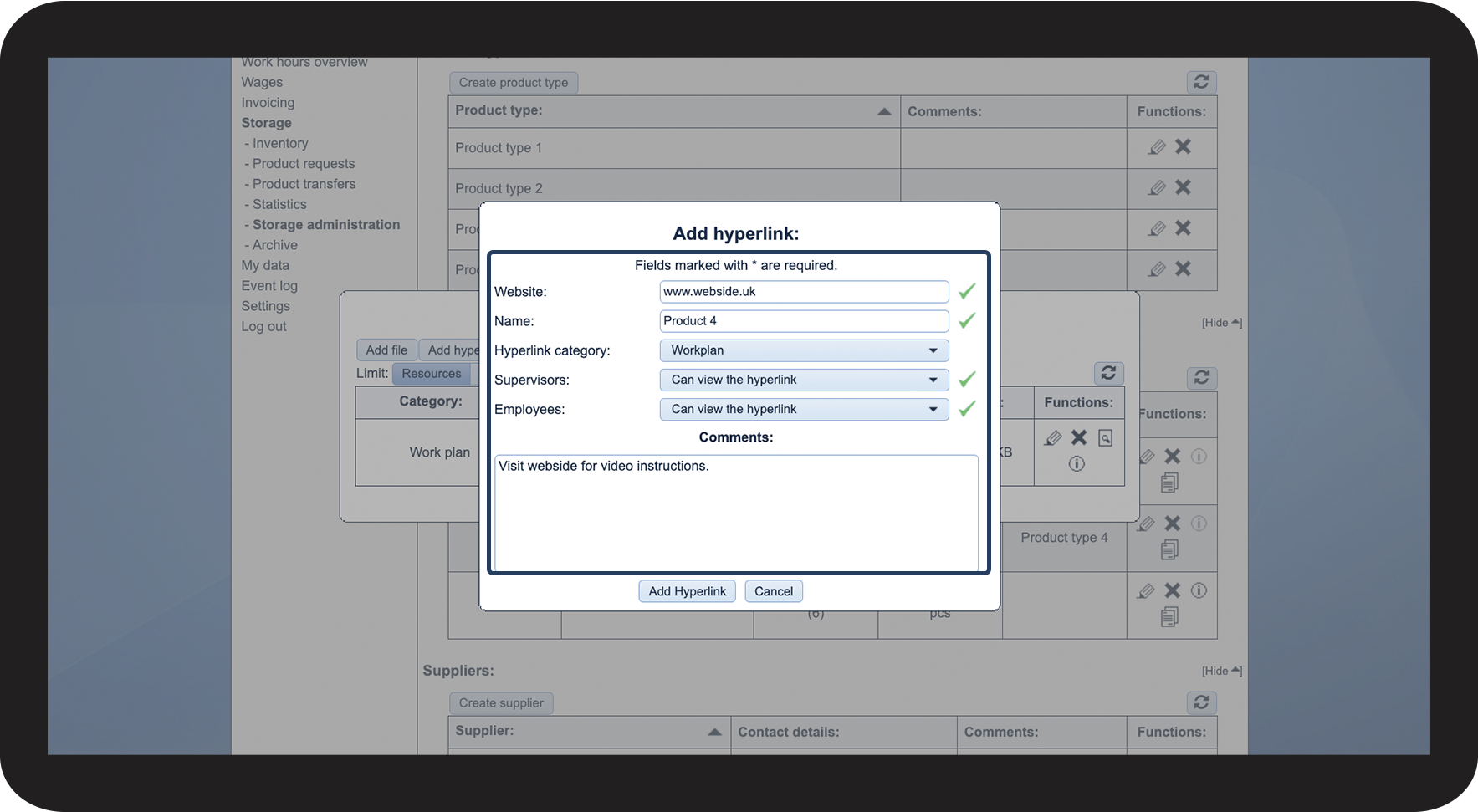
Task: Click the Add file button
Action: point(386,350)
